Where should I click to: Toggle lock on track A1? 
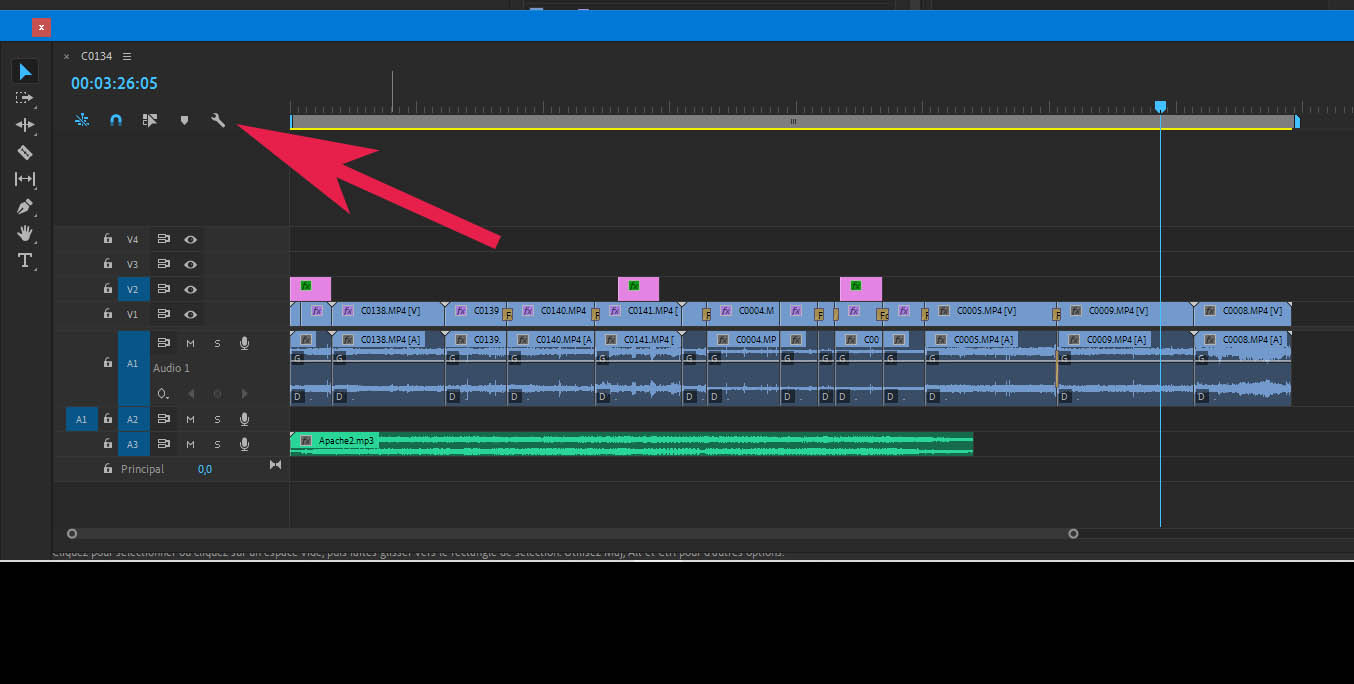click(x=108, y=363)
